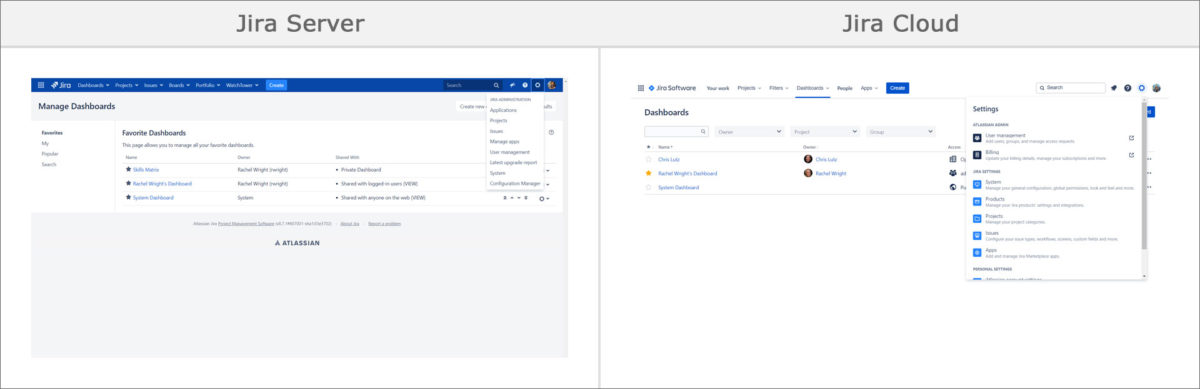The width and height of the screenshot is (1200, 389).
Task: Open the Jira Server user avatar menu
Action: click(x=551, y=85)
